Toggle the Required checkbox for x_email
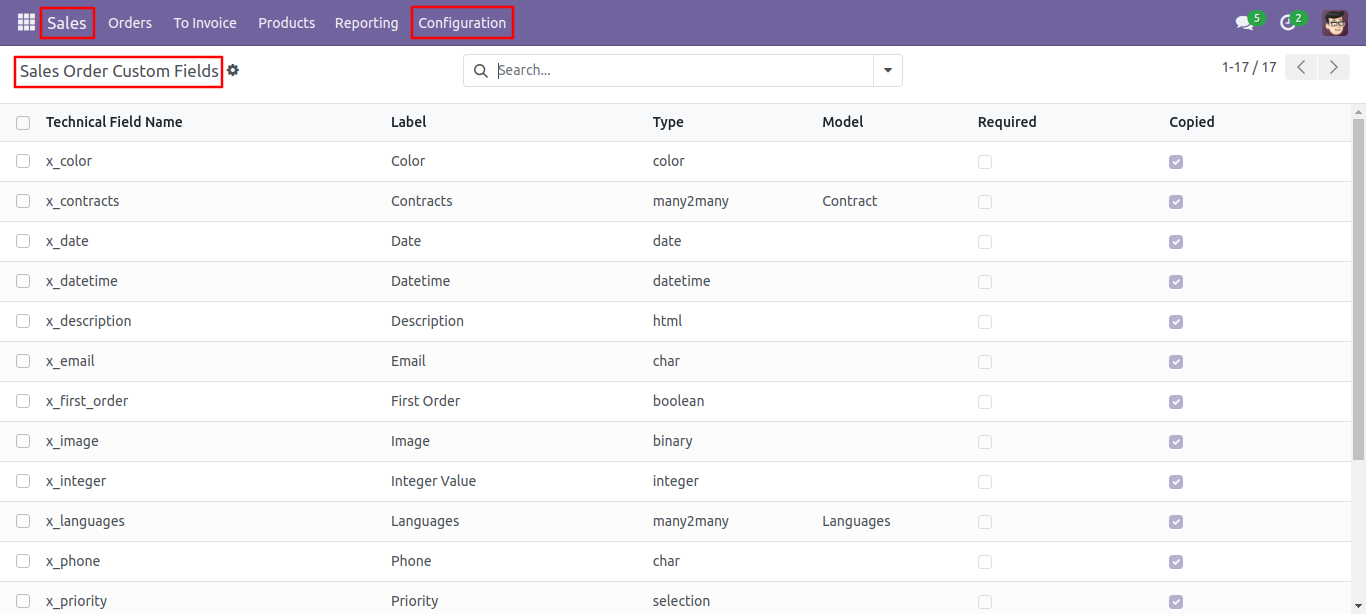 pos(985,362)
